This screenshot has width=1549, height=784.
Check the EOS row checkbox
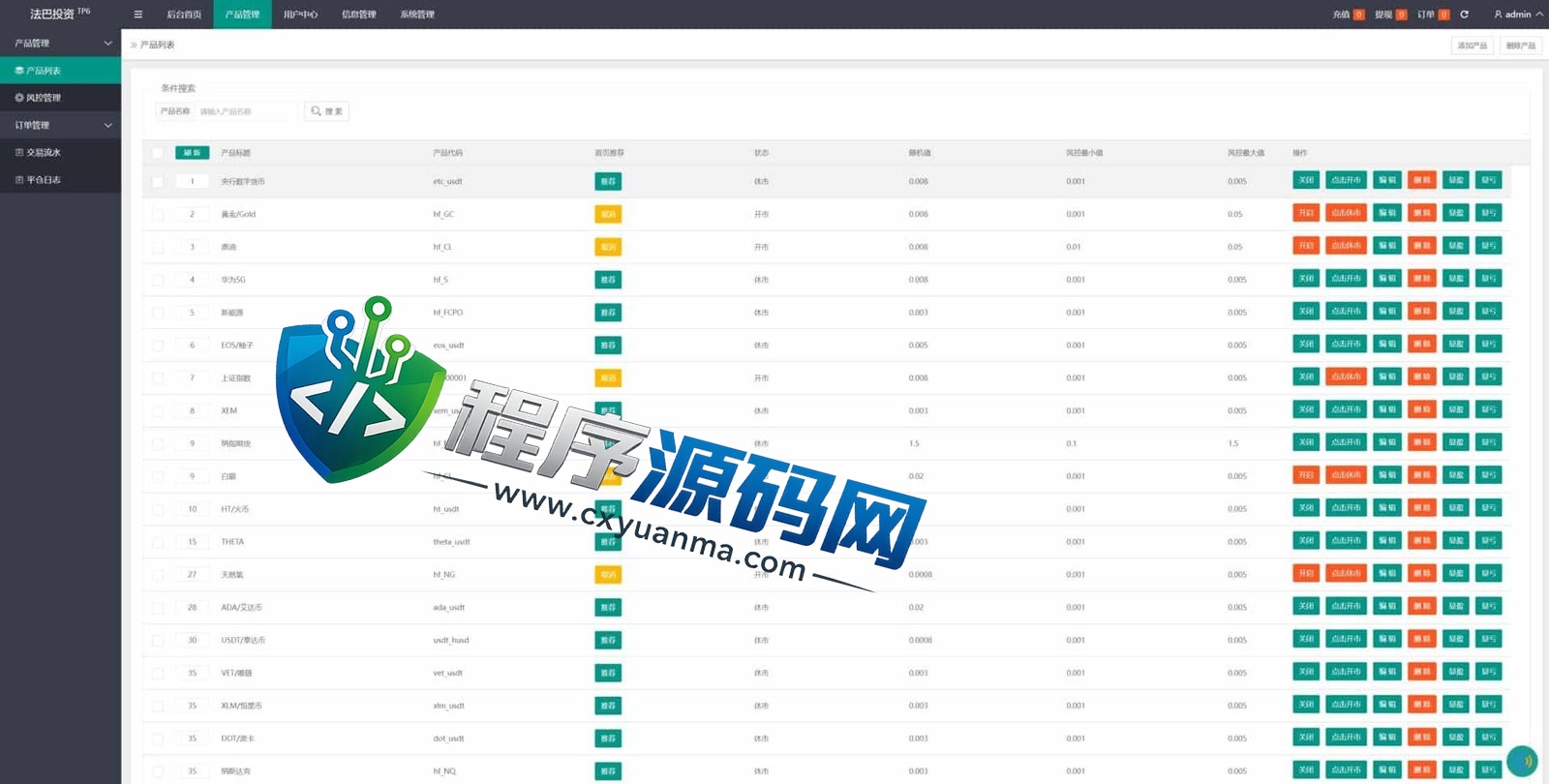click(158, 346)
